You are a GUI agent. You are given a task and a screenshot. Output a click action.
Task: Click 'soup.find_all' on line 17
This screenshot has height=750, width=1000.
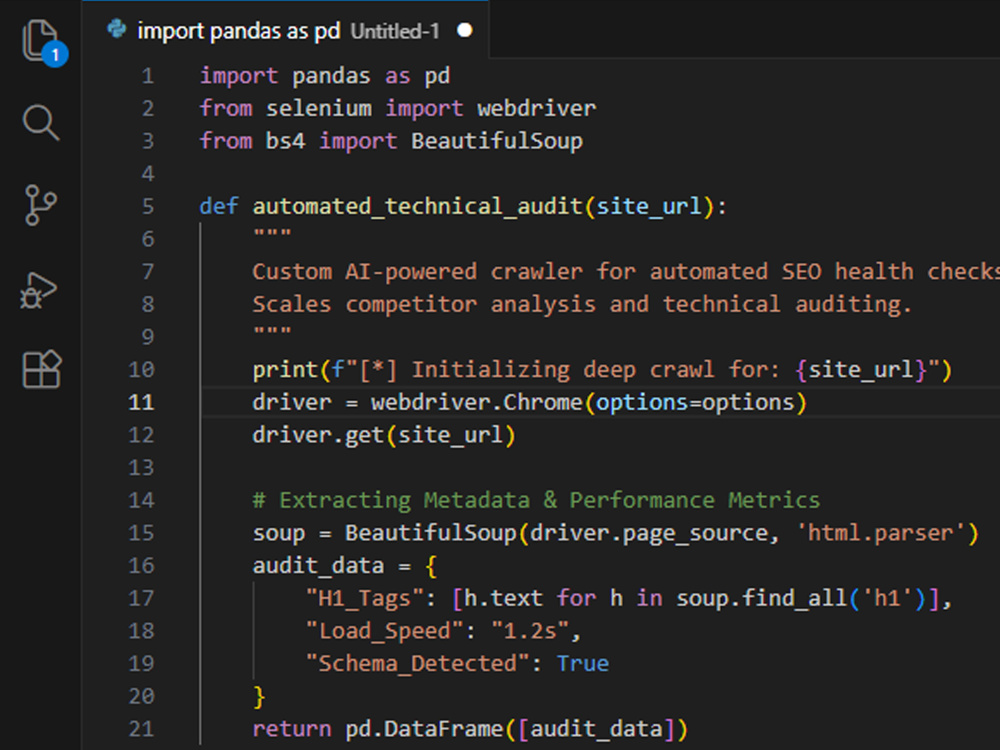761,598
